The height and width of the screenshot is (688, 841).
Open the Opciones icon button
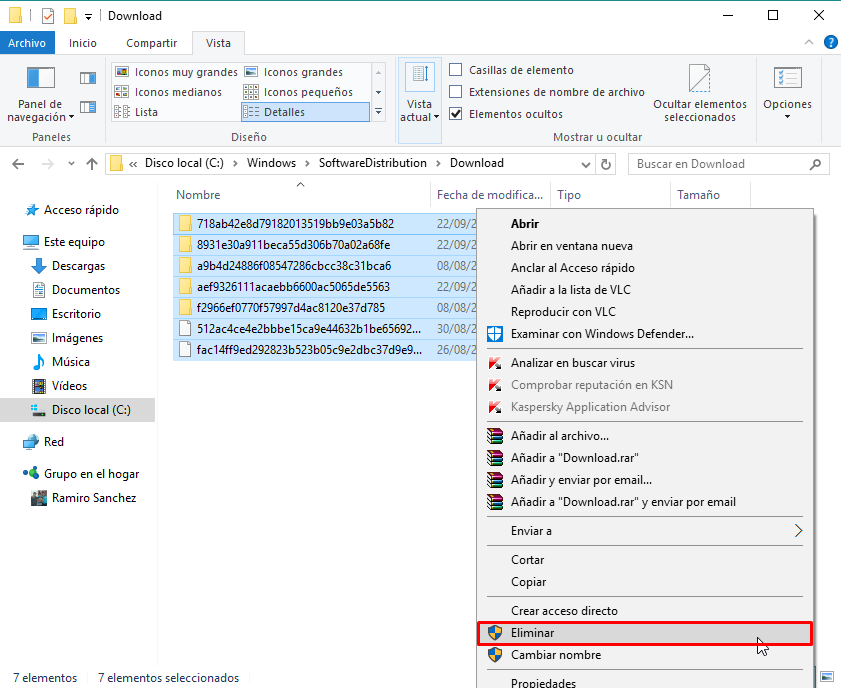click(787, 78)
